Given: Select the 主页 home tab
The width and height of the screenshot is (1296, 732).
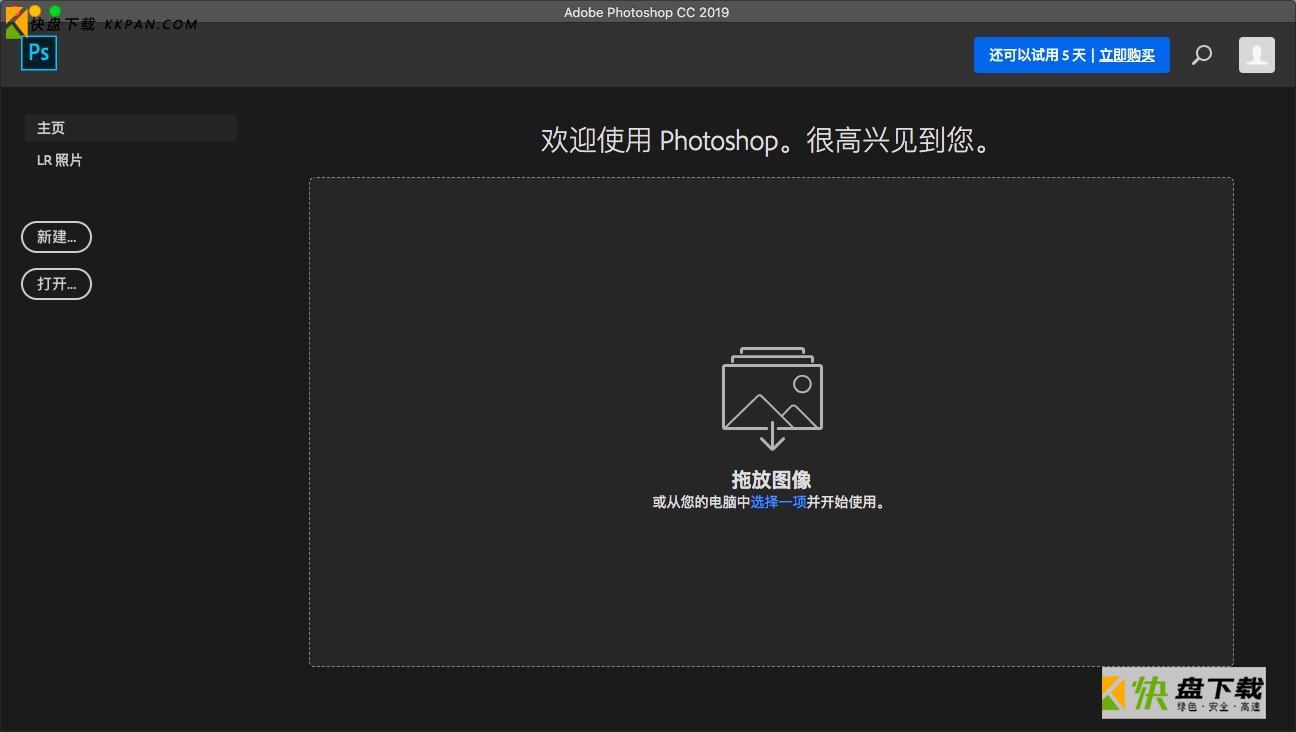Looking at the screenshot, I should click(x=131, y=128).
